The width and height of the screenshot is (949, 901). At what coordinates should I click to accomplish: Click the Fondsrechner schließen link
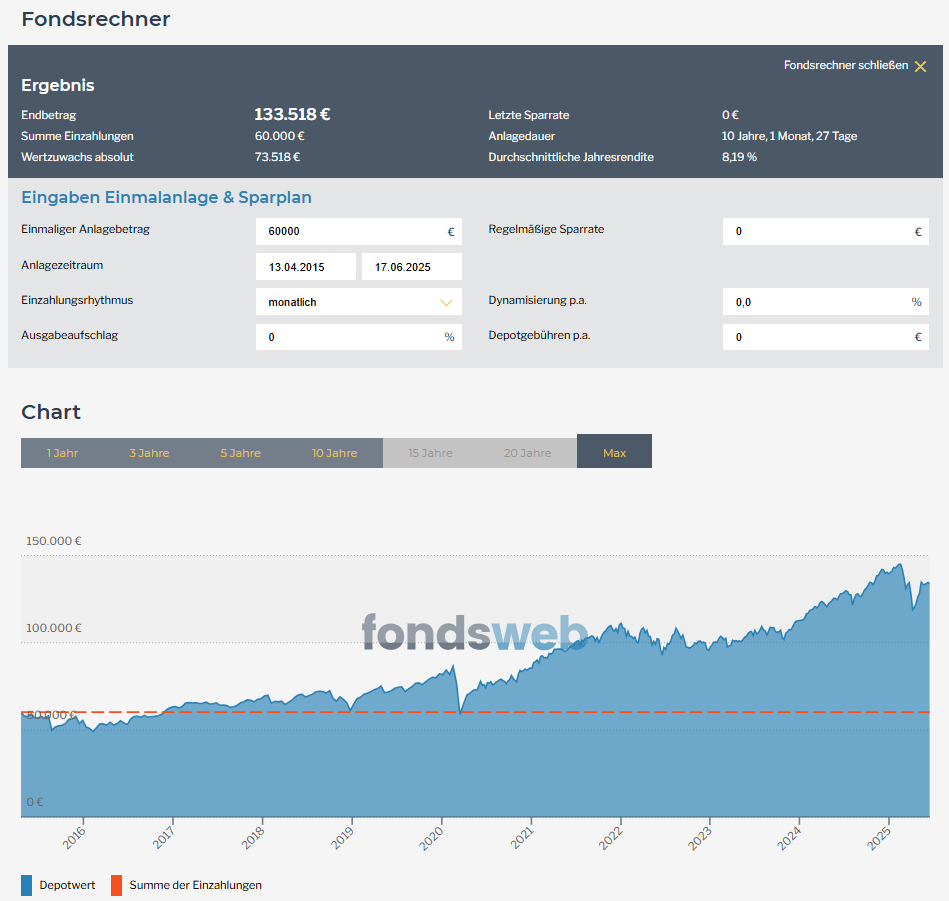pyautogui.click(x=845, y=65)
